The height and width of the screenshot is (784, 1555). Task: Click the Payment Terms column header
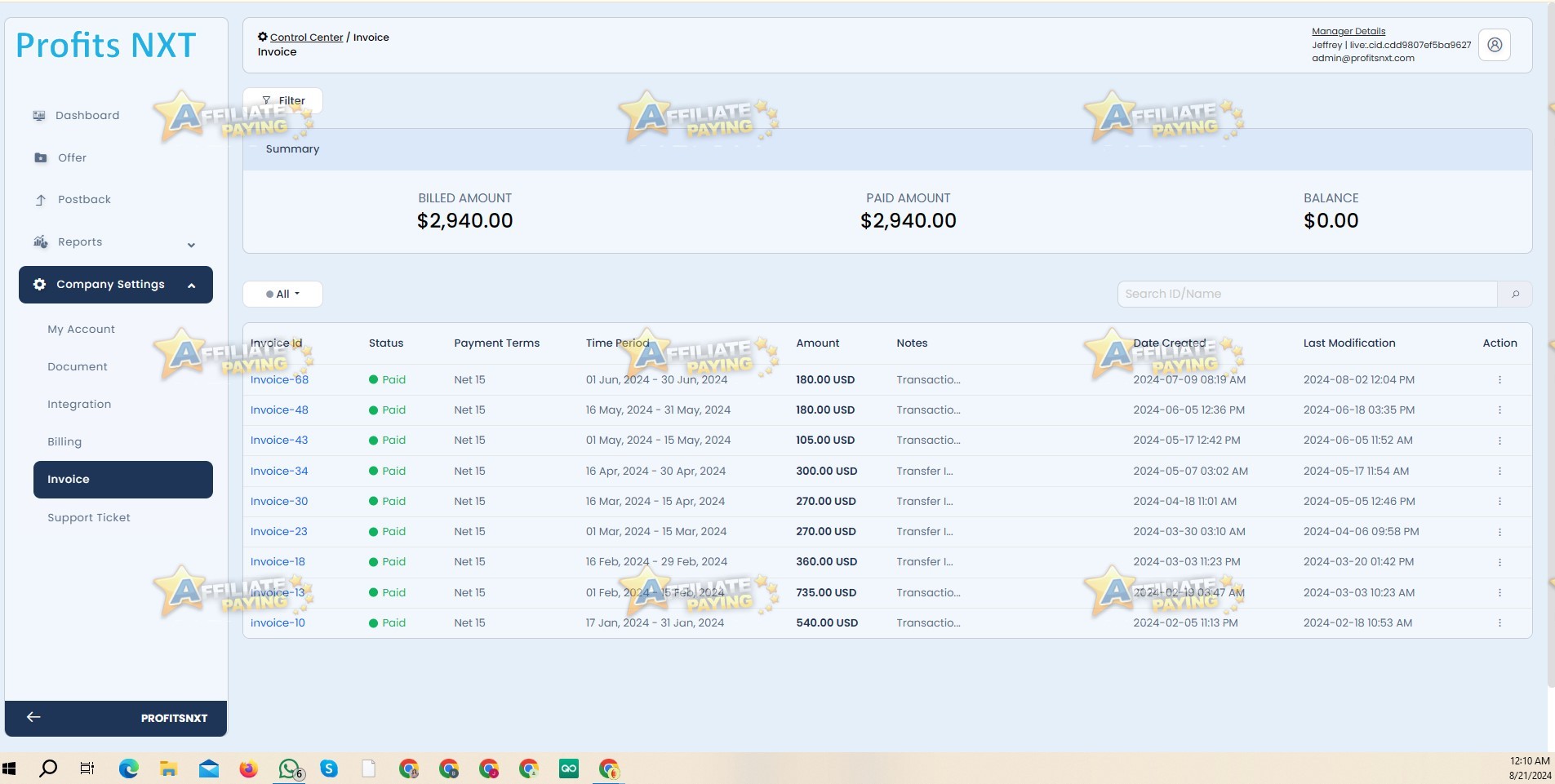[497, 343]
